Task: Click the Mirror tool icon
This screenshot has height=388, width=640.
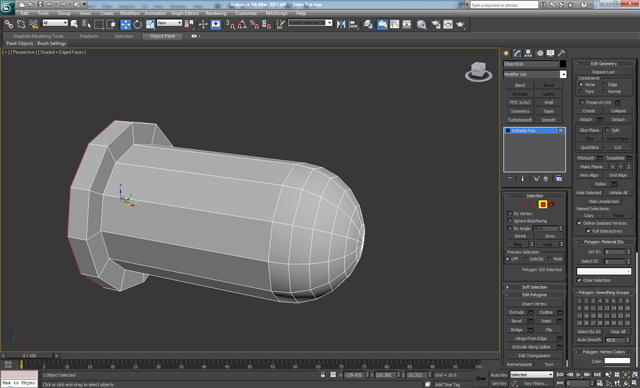Action: click(341, 24)
